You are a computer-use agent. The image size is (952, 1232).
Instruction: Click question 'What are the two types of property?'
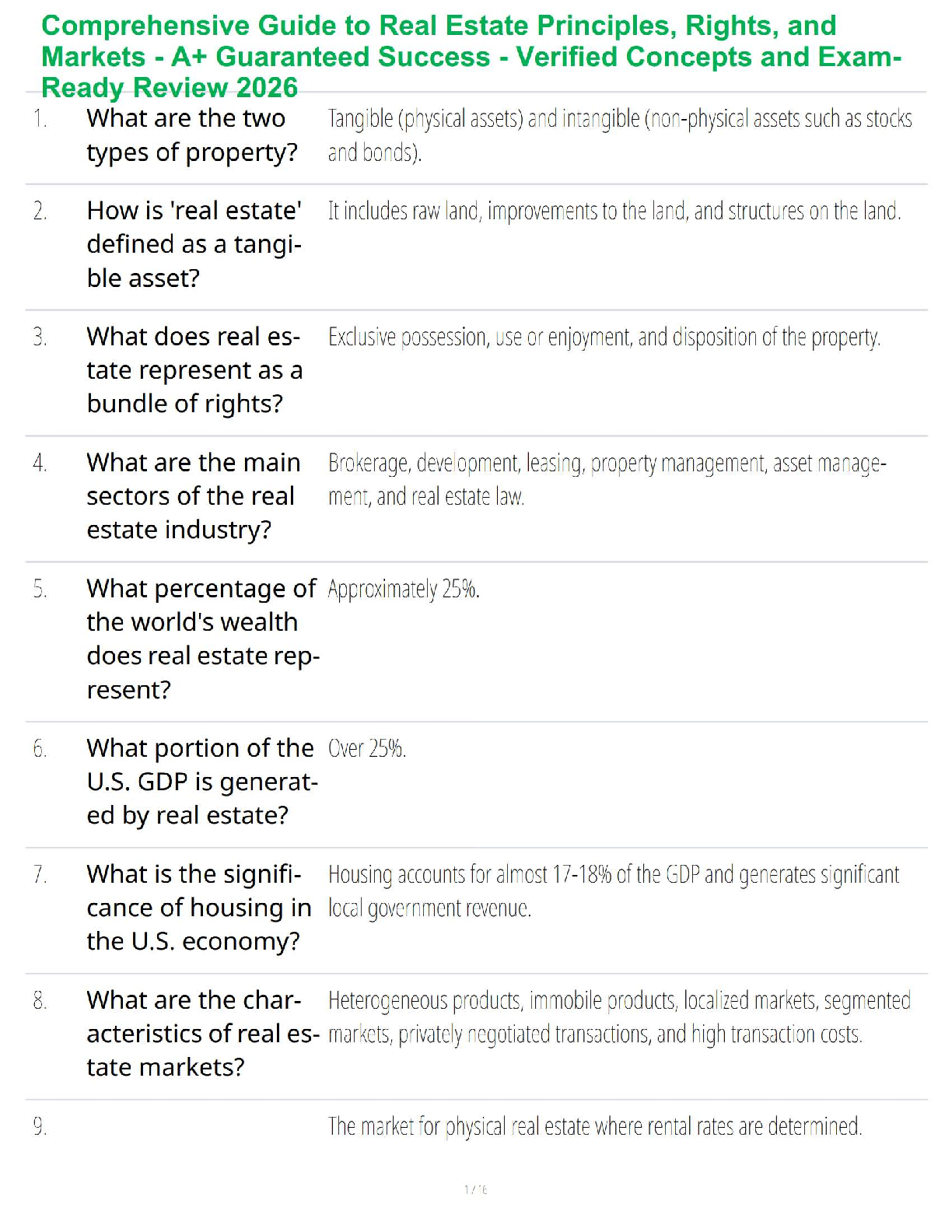click(x=192, y=135)
